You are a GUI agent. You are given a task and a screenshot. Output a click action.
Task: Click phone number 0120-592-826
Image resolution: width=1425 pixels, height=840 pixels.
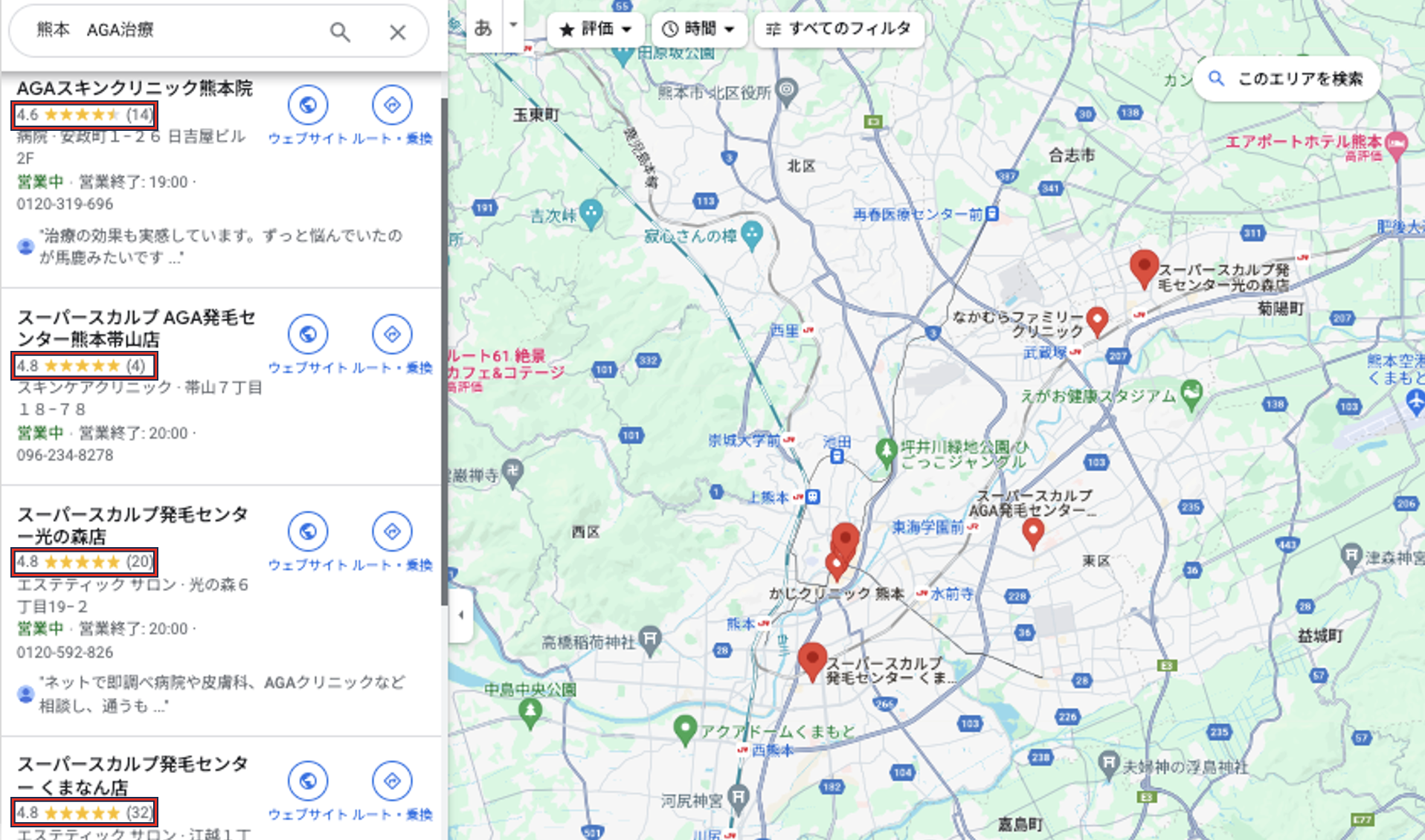pyautogui.click(x=65, y=653)
